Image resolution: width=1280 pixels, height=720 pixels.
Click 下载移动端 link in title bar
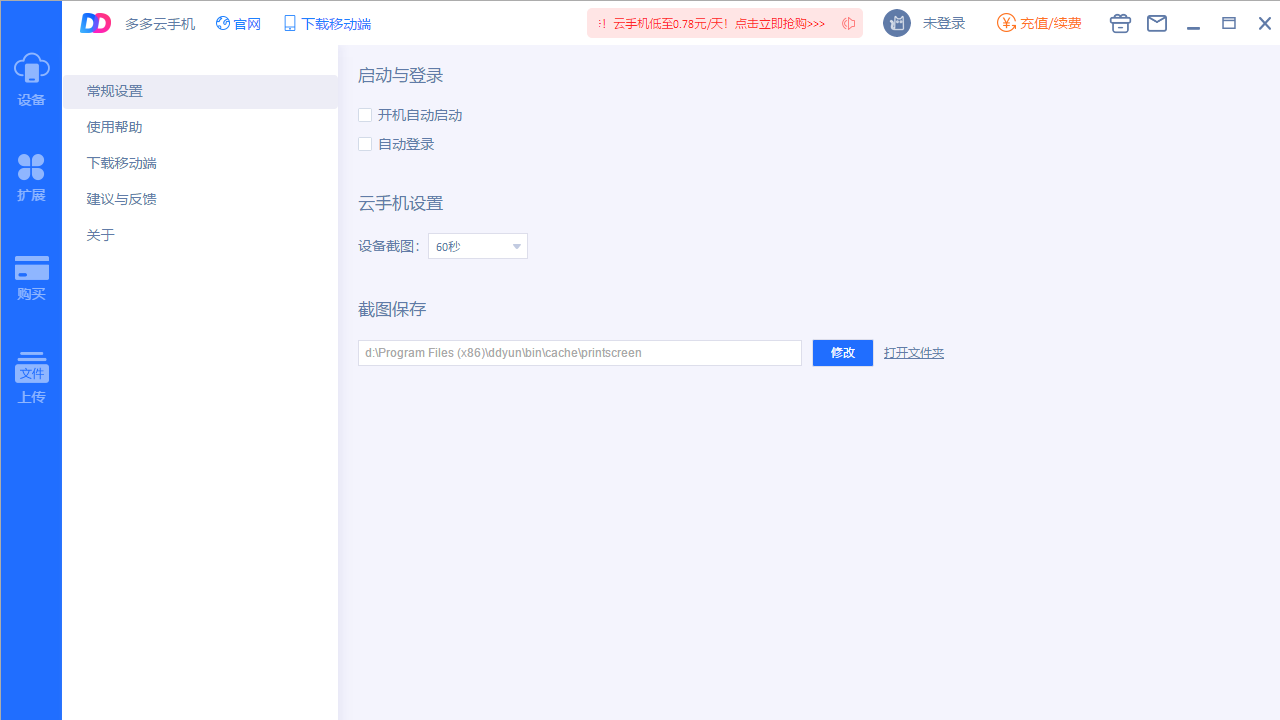[x=327, y=23]
